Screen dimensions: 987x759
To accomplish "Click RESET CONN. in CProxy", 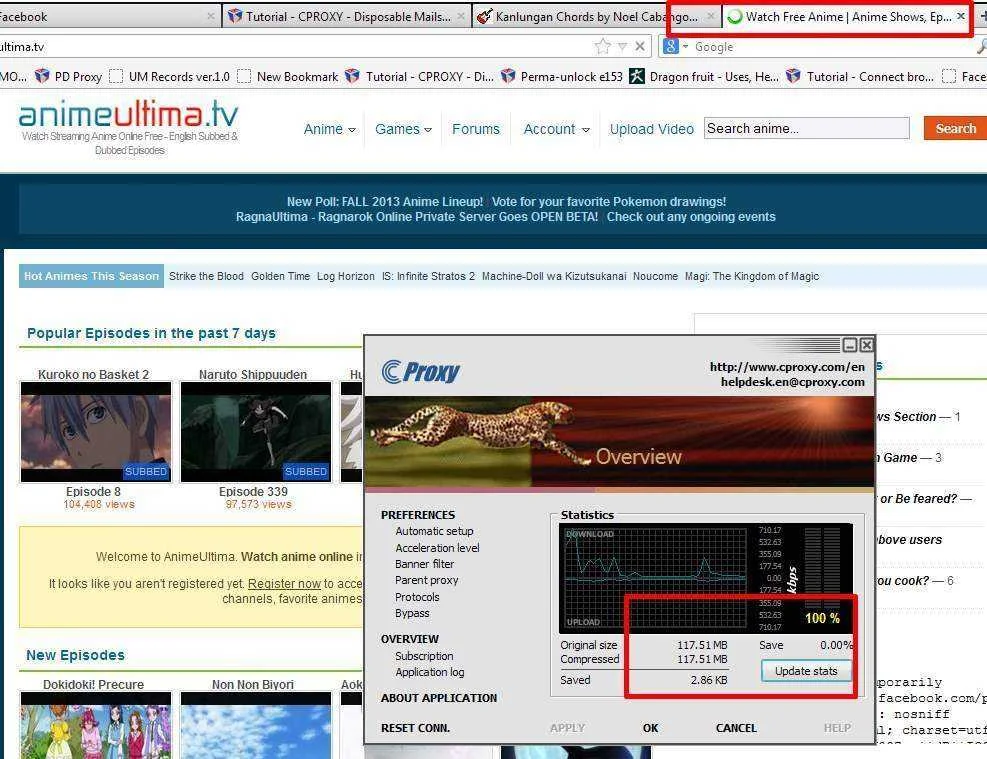I will tap(415, 728).
